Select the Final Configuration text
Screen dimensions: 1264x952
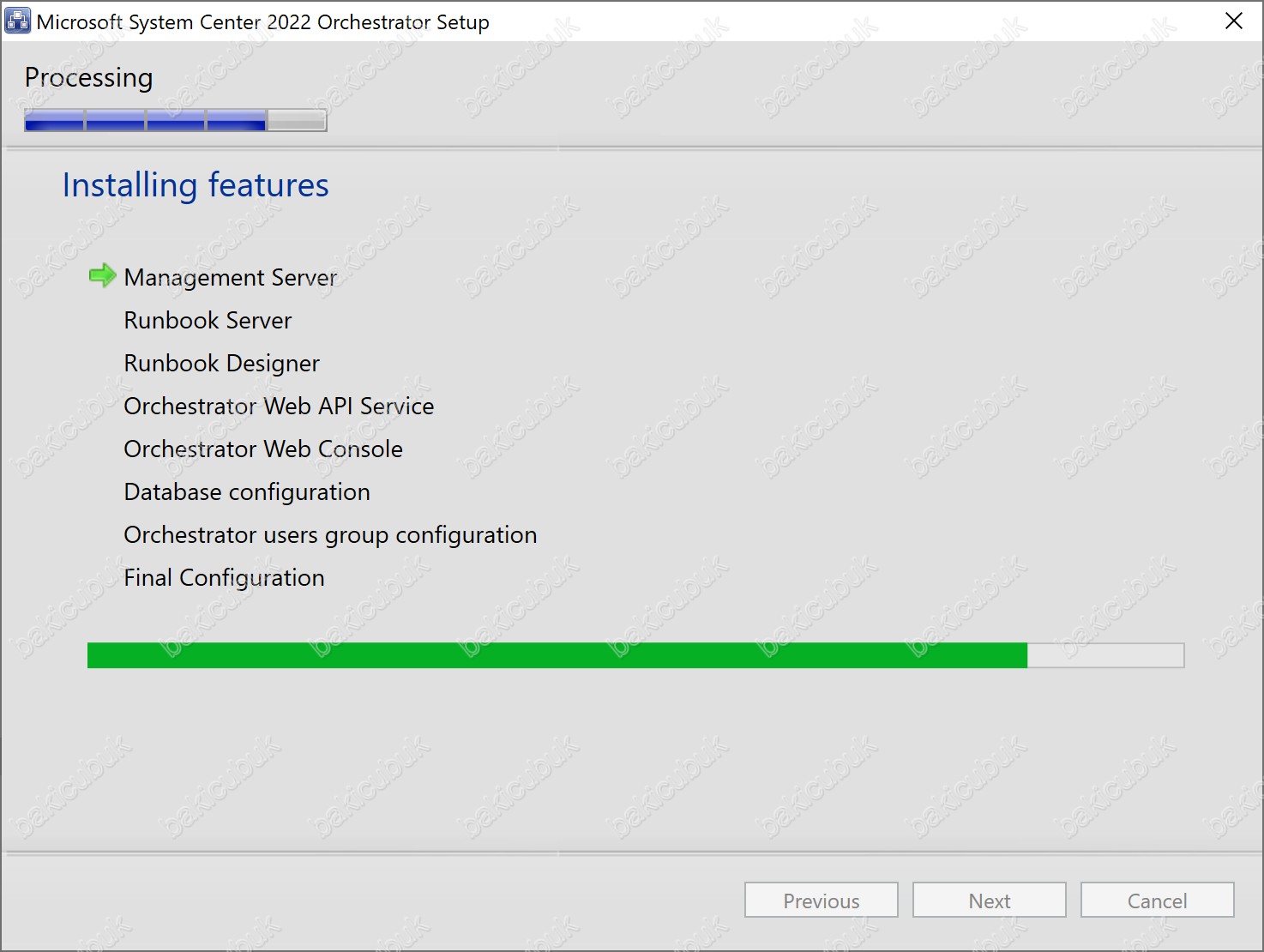pyautogui.click(x=224, y=578)
